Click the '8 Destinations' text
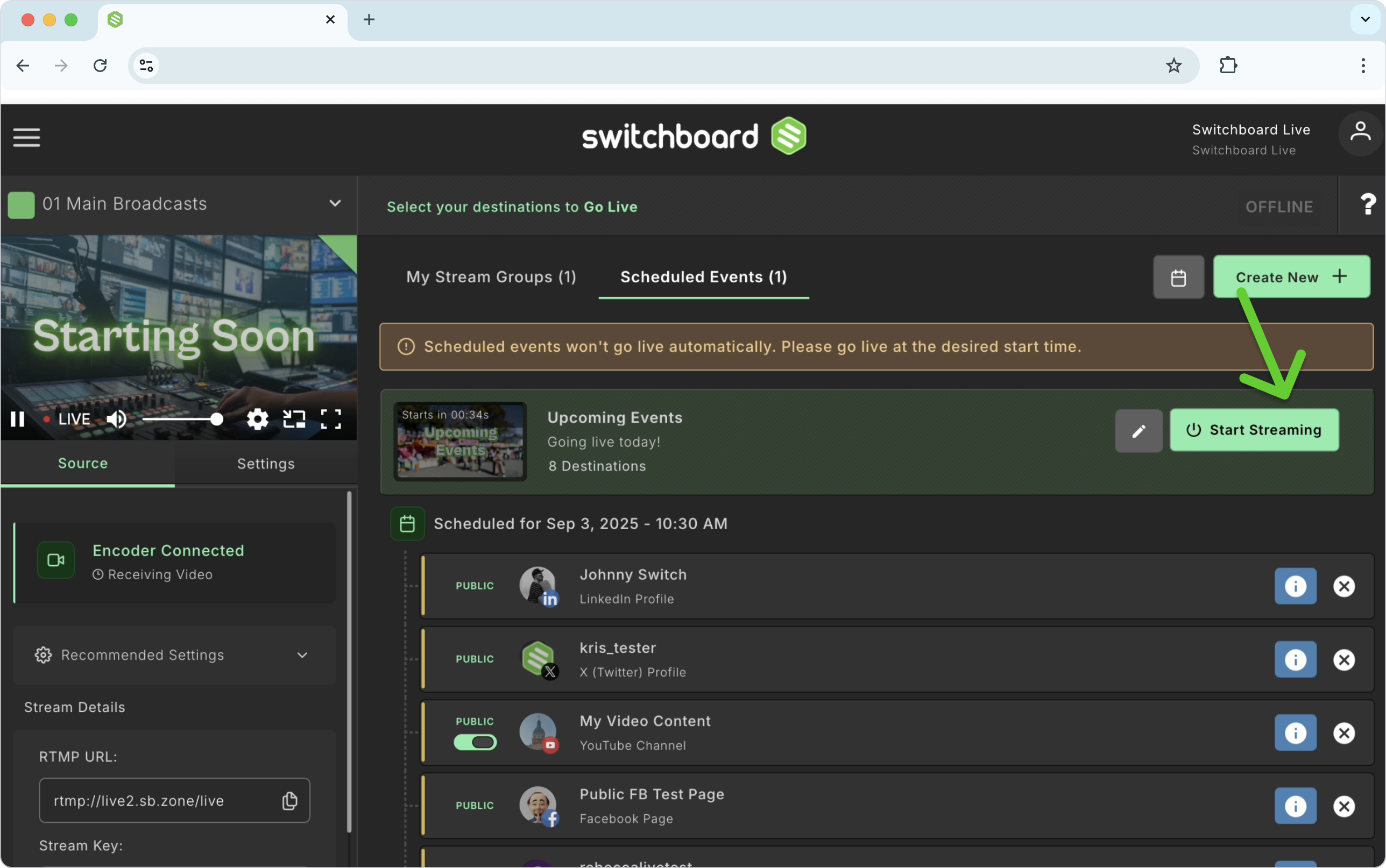The width and height of the screenshot is (1386, 868). [x=597, y=466]
